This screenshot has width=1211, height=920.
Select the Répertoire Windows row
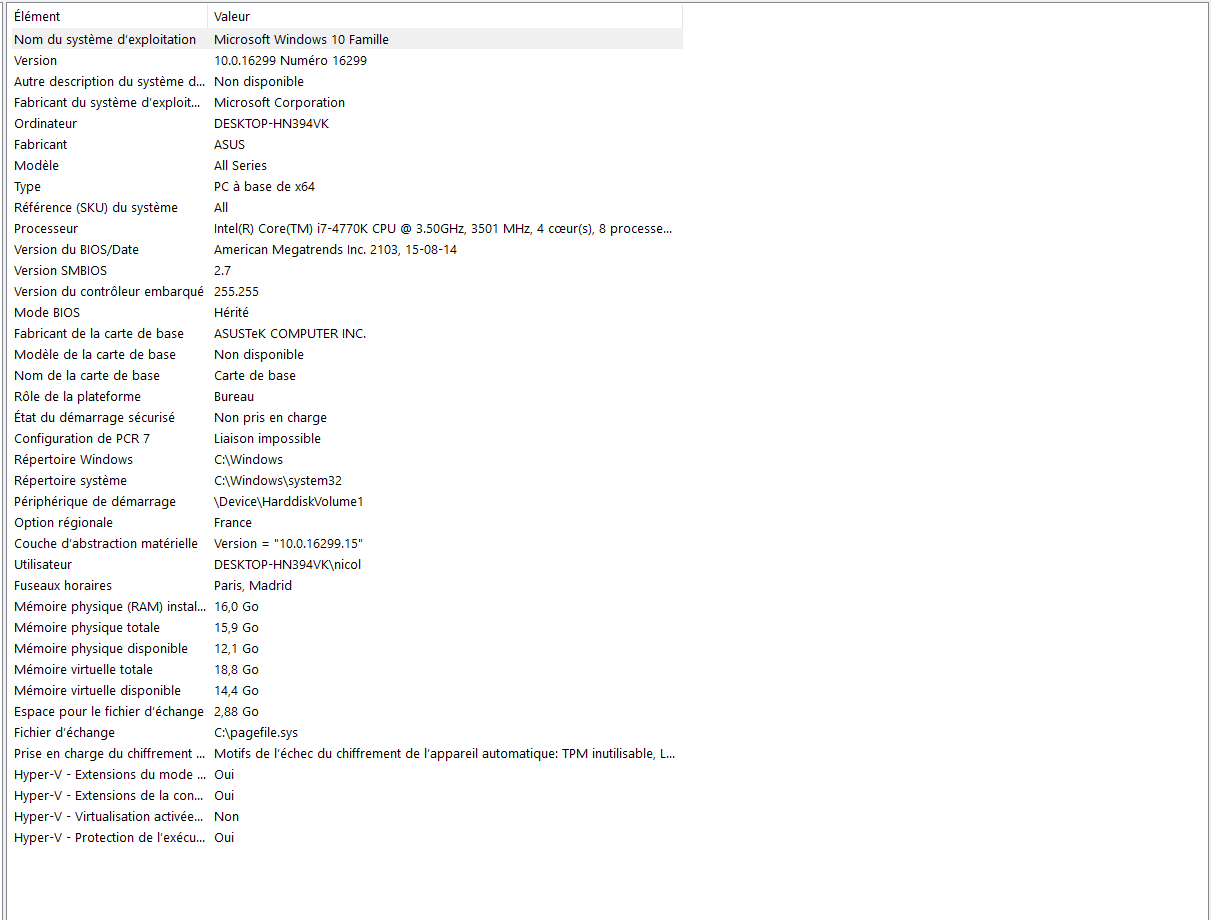pyautogui.click(x=346, y=459)
